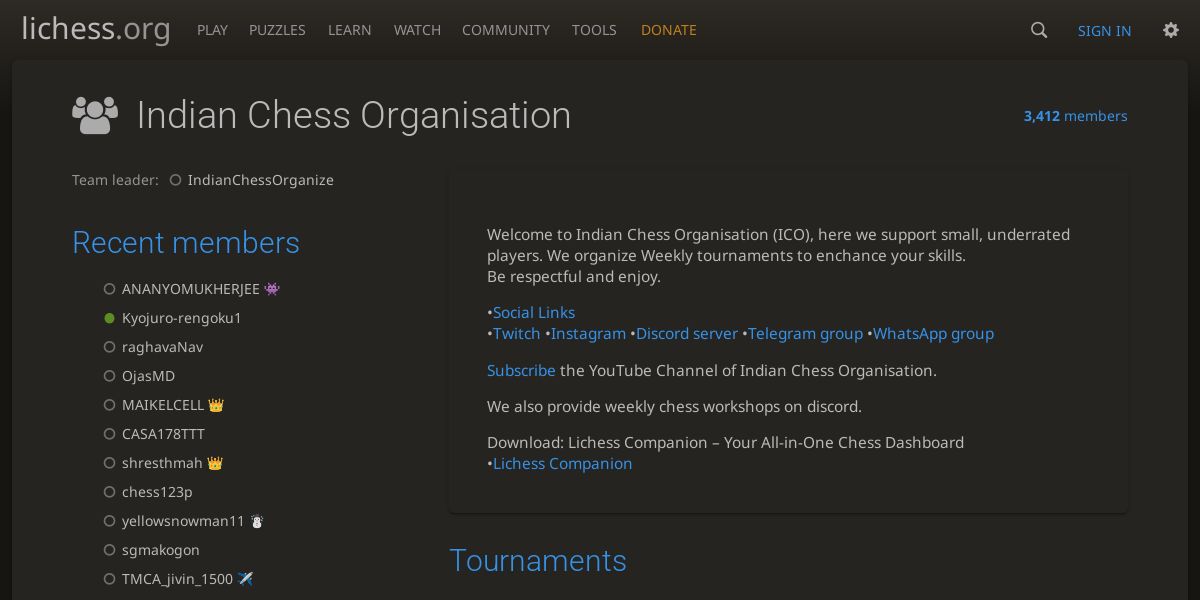1200x600 pixels.
Task: Open the Discord server link
Action: pos(687,333)
